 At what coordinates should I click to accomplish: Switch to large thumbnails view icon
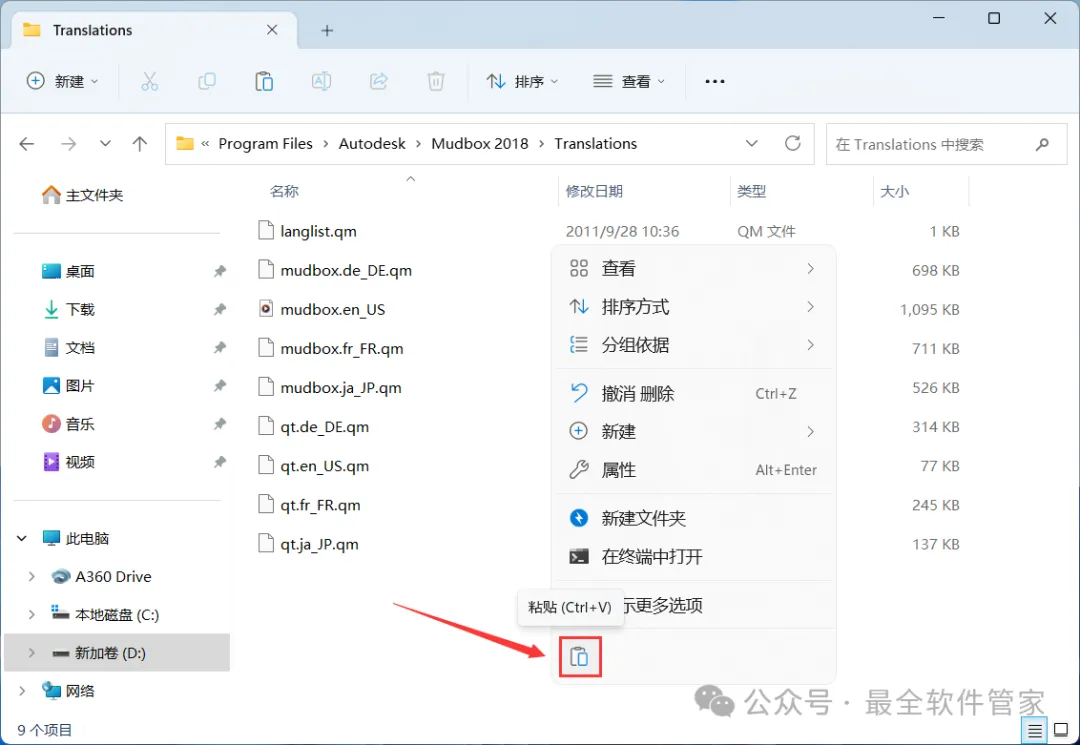(1061, 730)
